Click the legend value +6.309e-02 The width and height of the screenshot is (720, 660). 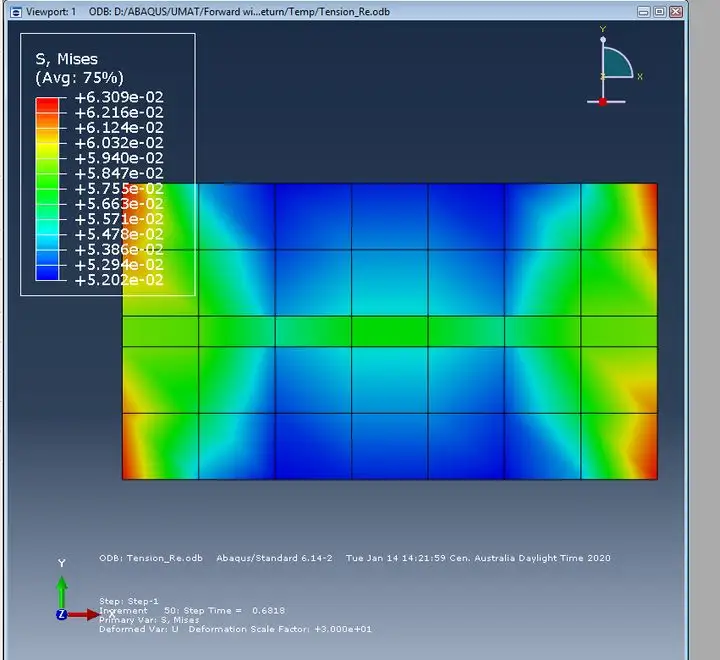click(119, 97)
